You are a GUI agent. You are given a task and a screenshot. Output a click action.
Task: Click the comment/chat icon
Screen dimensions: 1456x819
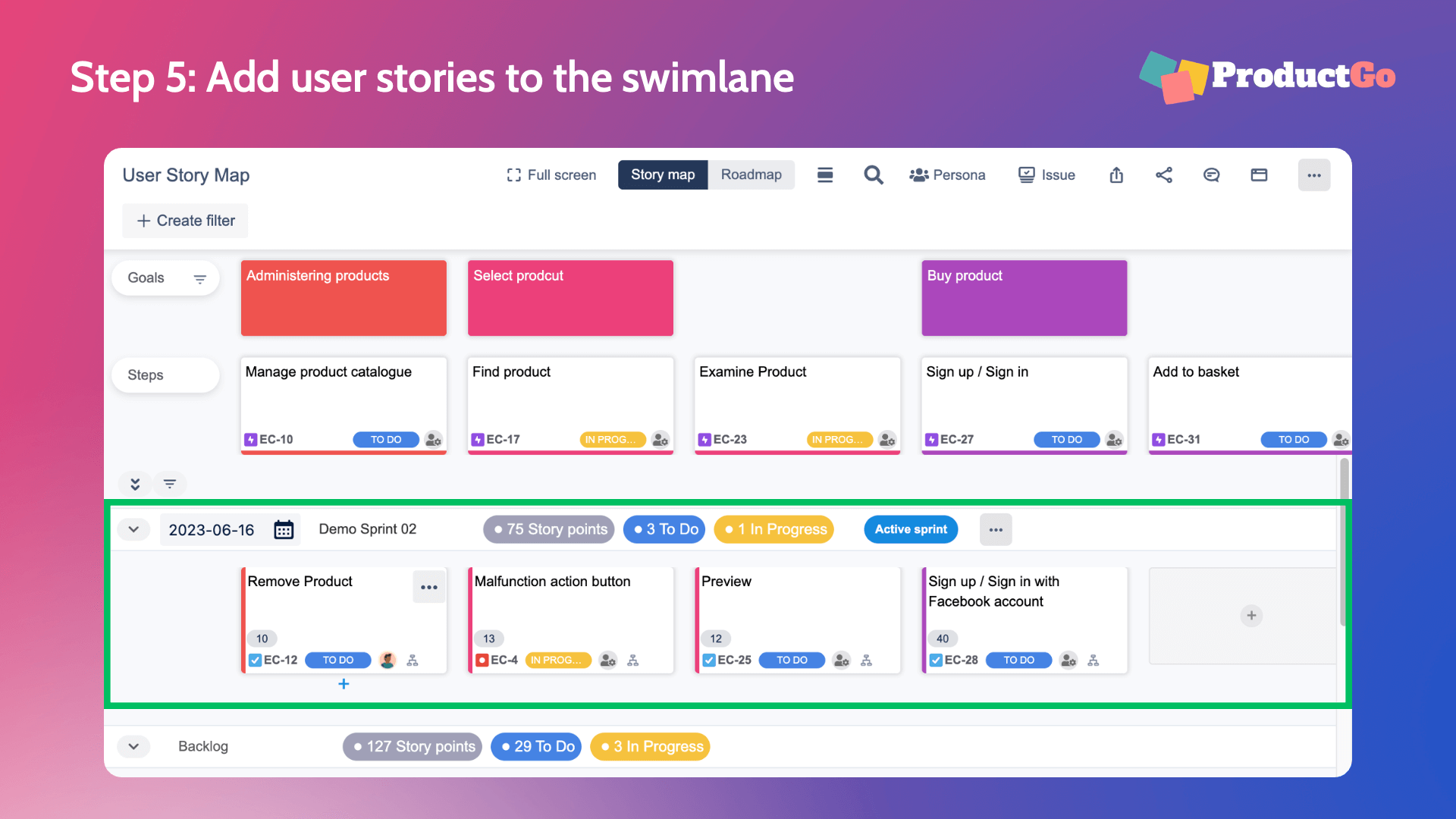(x=1209, y=175)
